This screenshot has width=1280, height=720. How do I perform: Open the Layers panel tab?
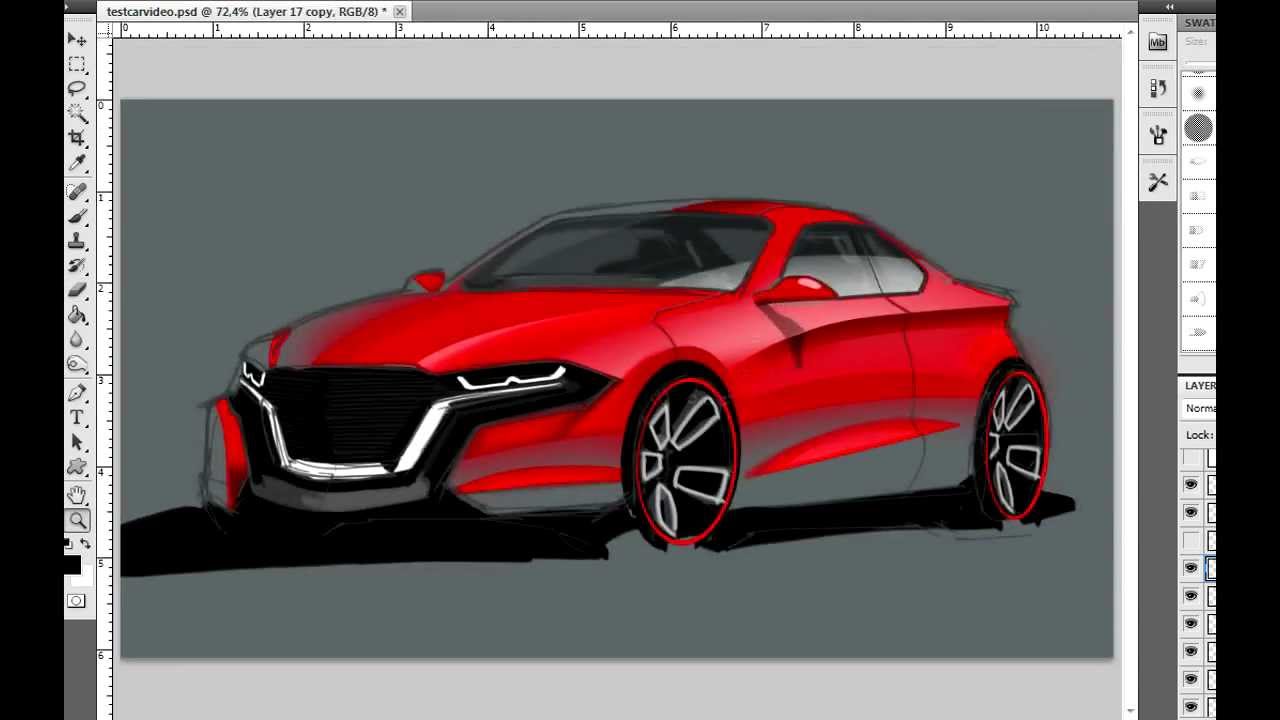[1200, 386]
